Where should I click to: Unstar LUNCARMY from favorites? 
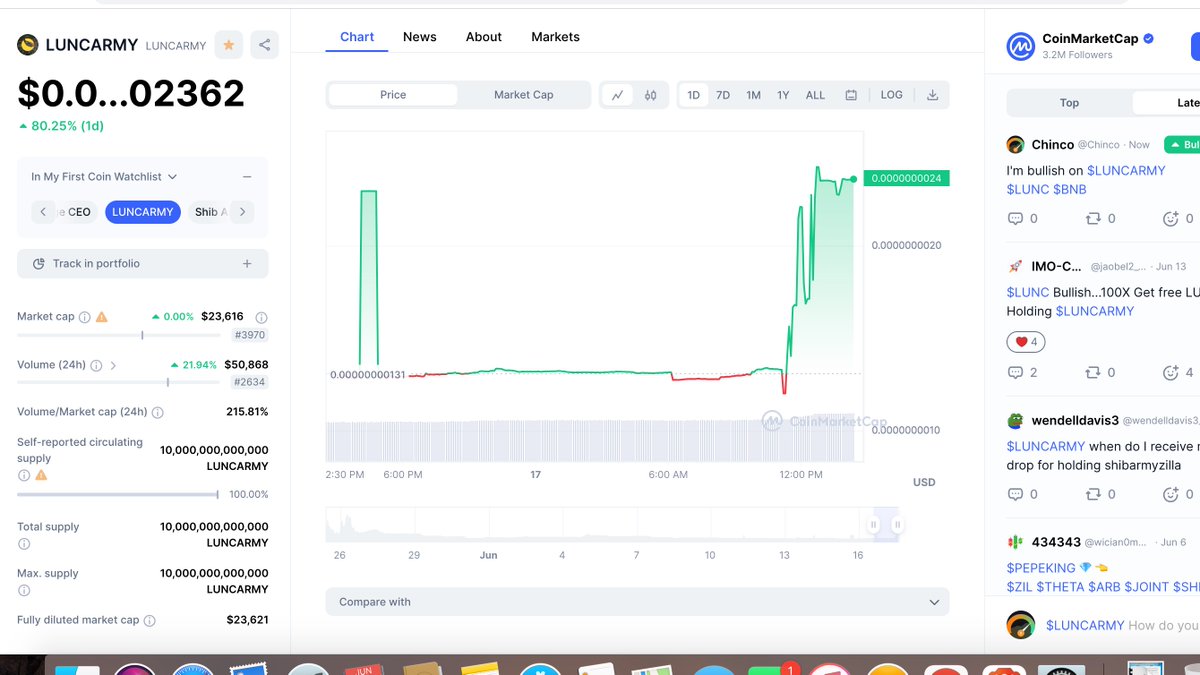[x=228, y=45]
